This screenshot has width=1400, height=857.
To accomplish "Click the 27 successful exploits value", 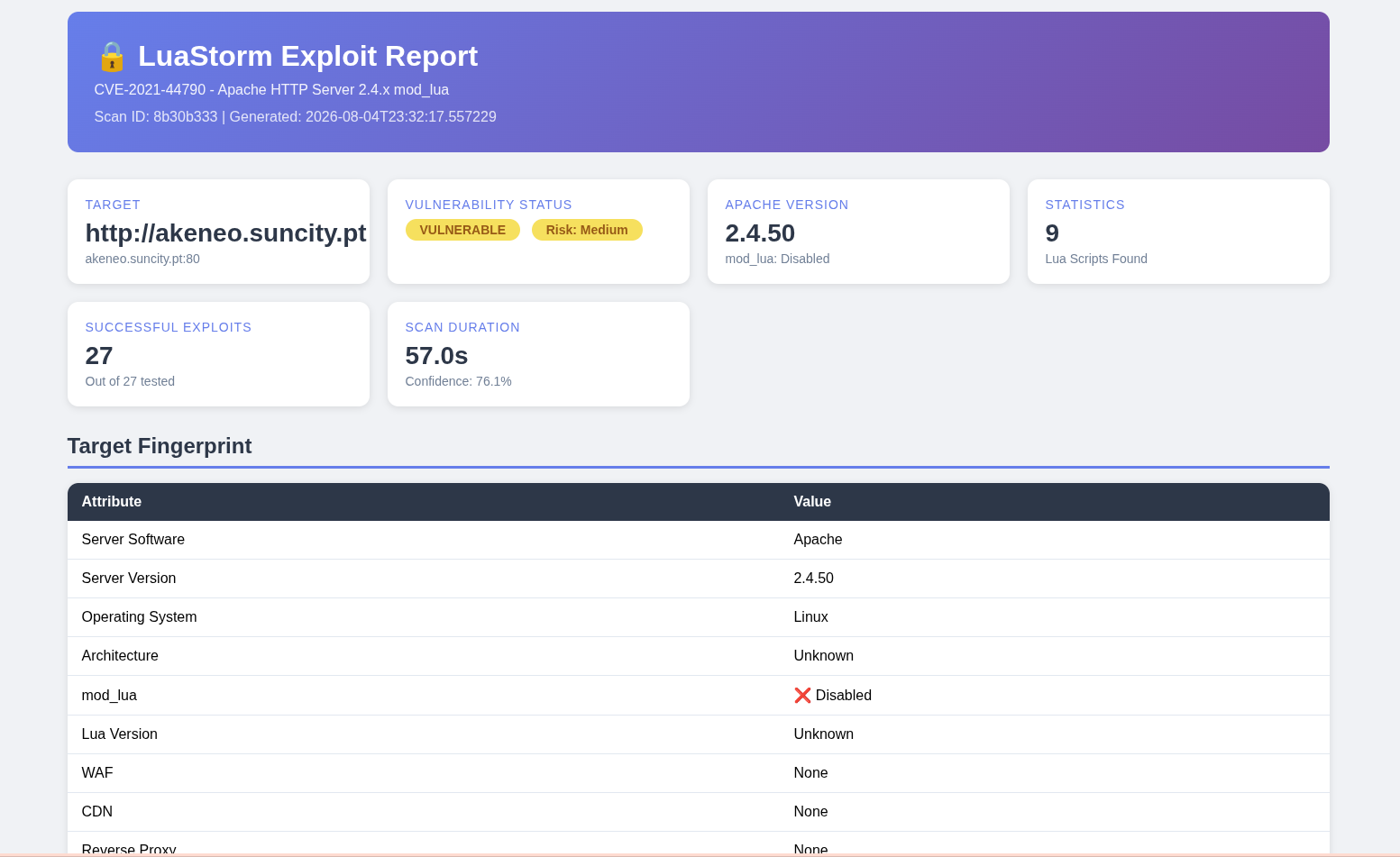I will pos(99,356).
